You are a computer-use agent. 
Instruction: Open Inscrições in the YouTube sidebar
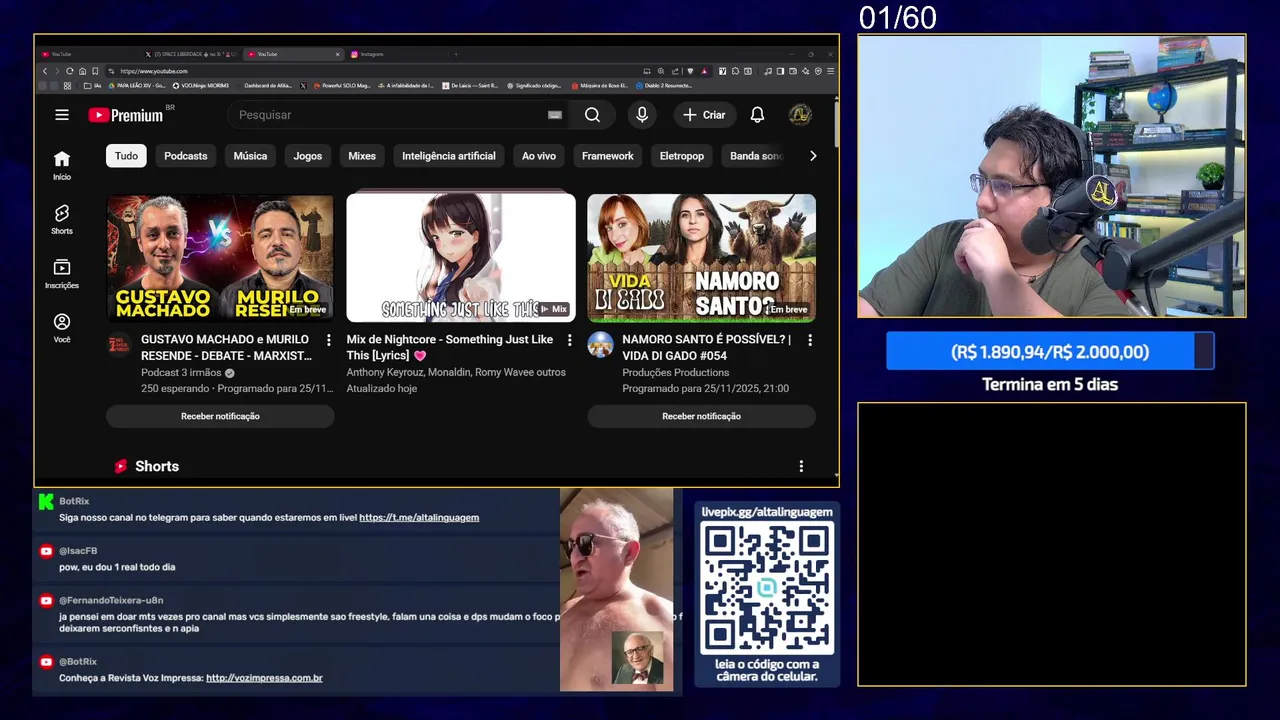pos(62,274)
